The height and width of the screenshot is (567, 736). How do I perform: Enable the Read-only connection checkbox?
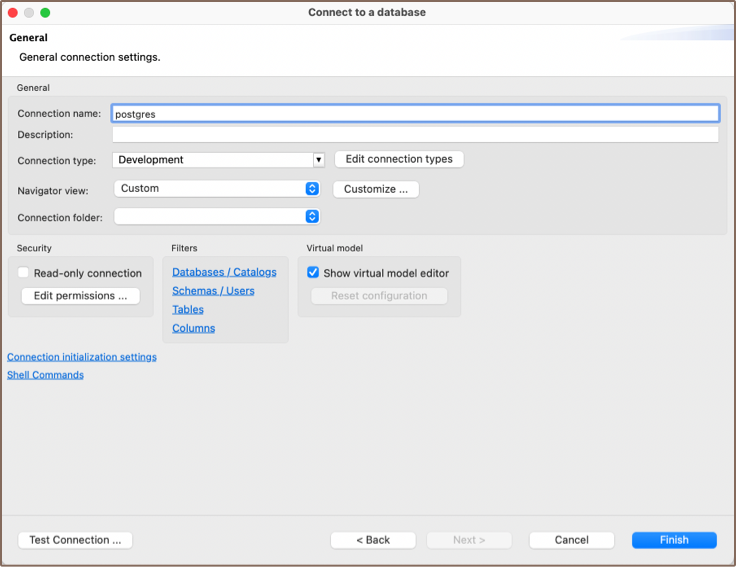pyautogui.click(x=24, y=273)
